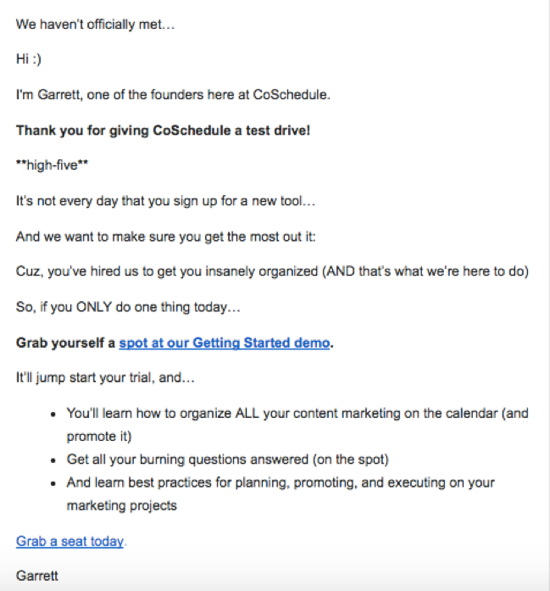550x591 pixels.
Task: Click the 'burning questions answered' bullet item
Action: (x=227, y=459)
